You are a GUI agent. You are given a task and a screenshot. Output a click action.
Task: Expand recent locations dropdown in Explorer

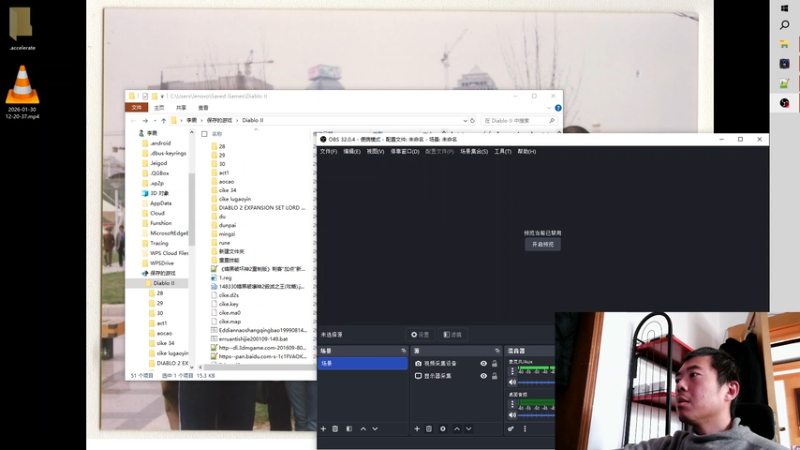pos(155,120)
